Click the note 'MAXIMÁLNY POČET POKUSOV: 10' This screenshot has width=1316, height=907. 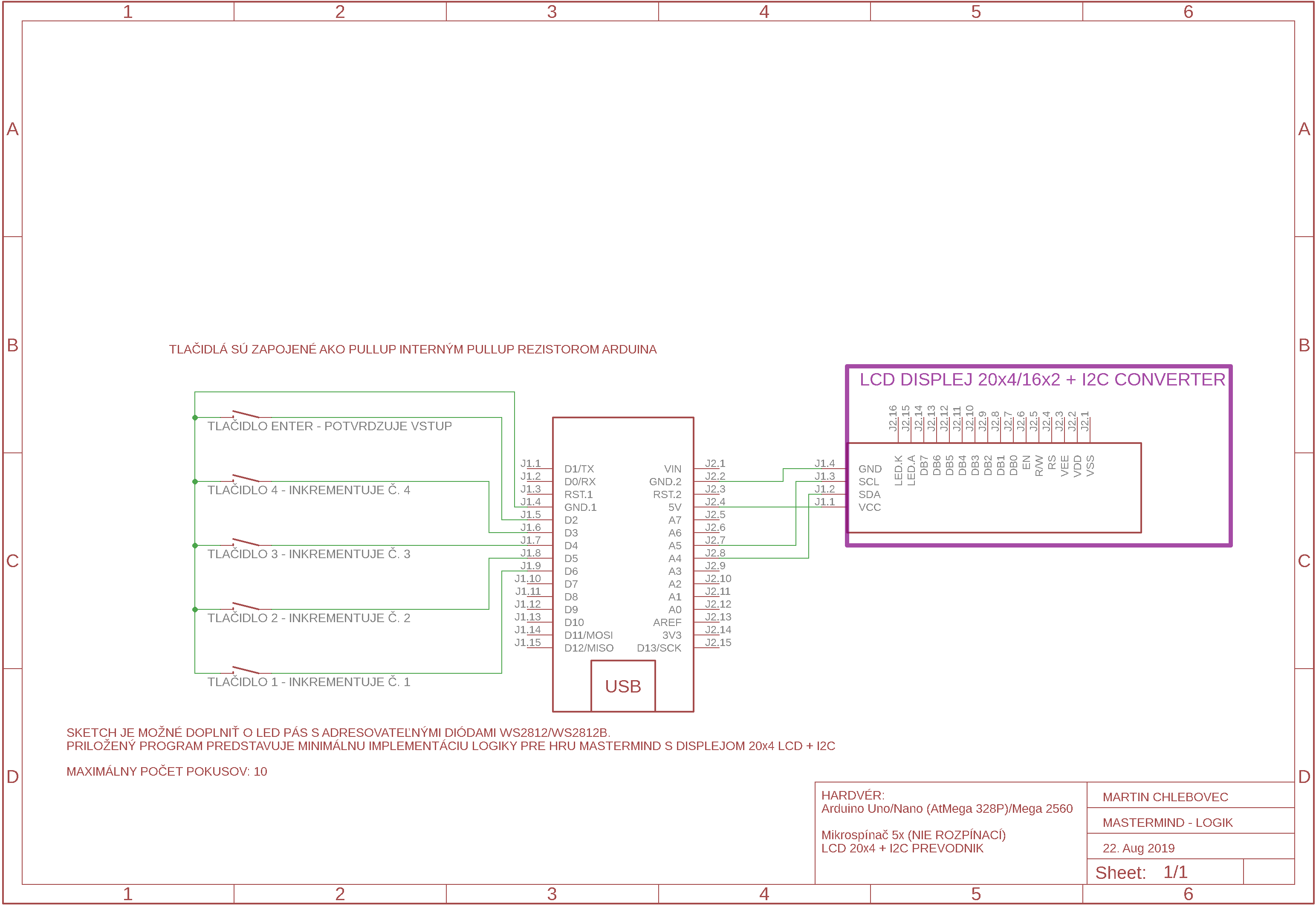click(x=166, y=771)
